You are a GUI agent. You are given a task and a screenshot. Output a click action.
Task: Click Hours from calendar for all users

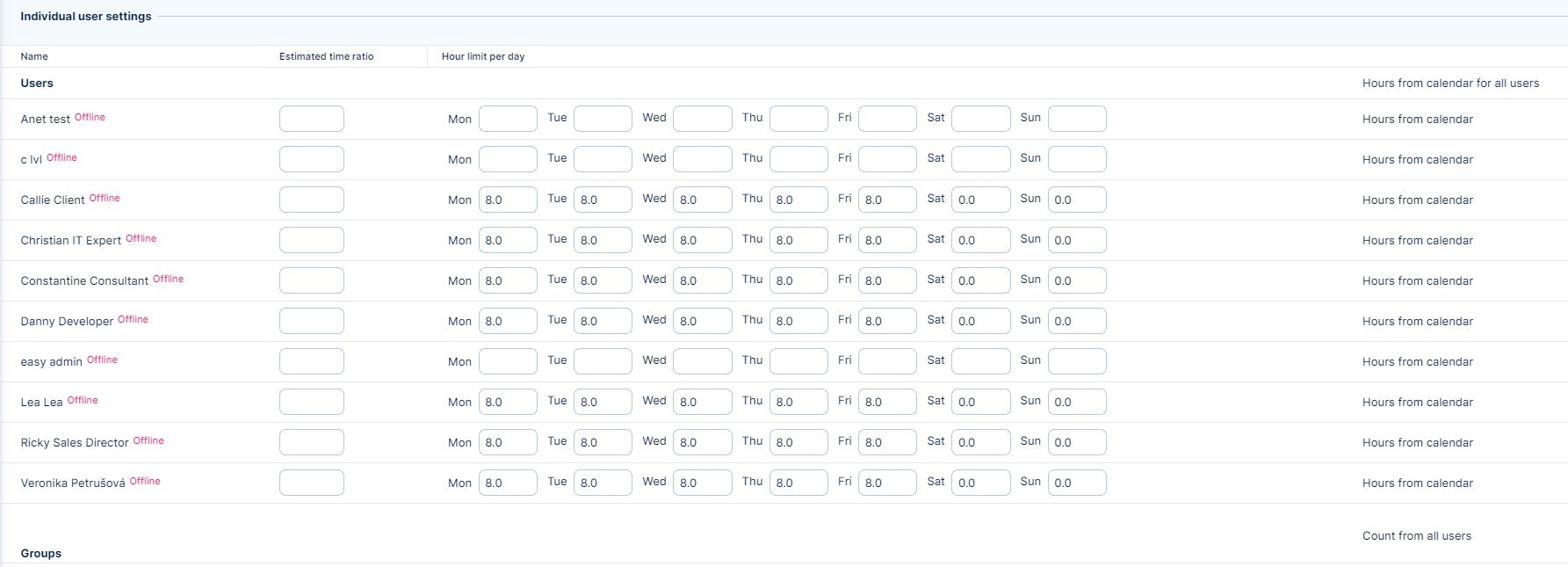point(1450,84)
